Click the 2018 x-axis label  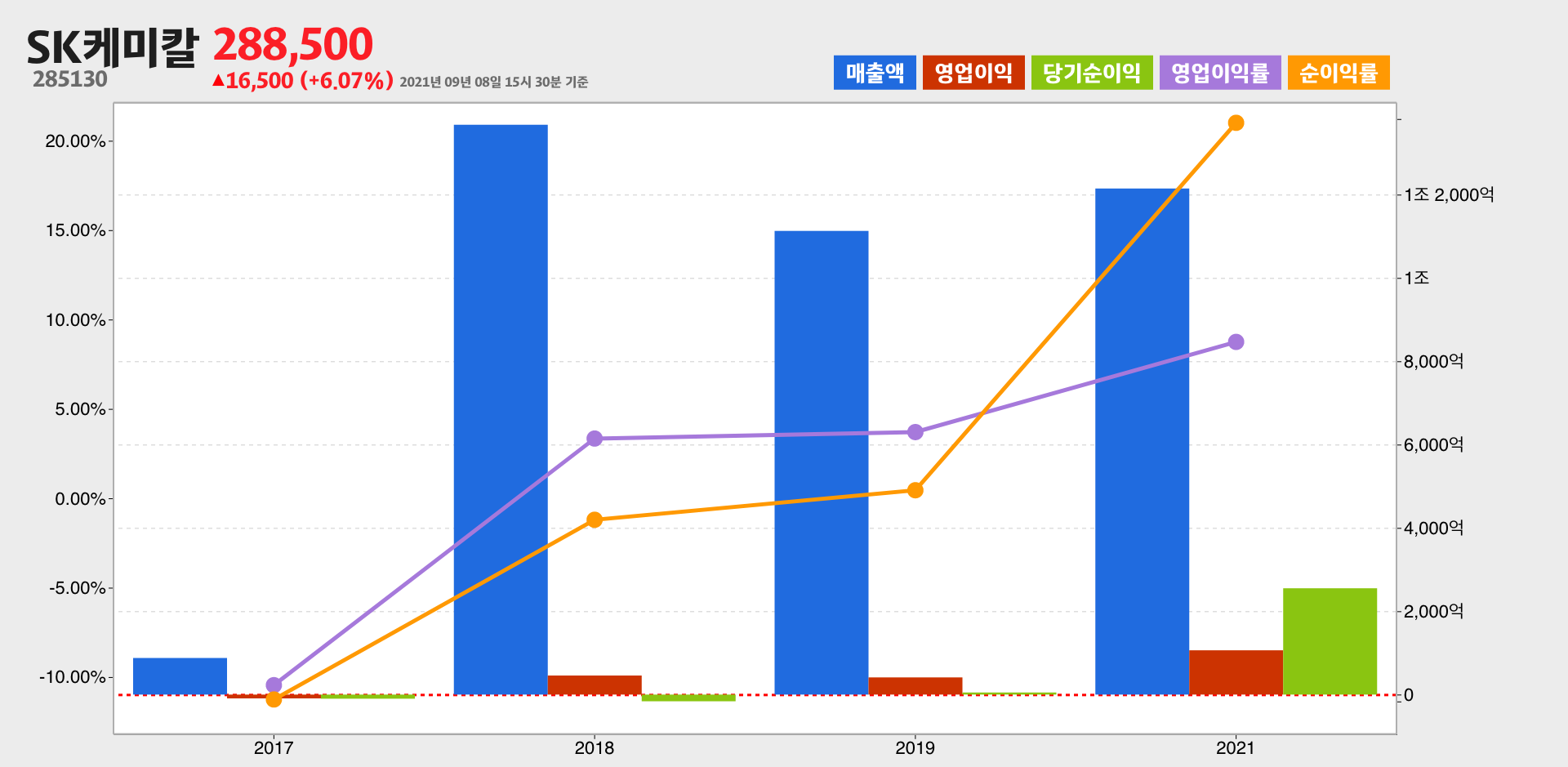point(595,748)
